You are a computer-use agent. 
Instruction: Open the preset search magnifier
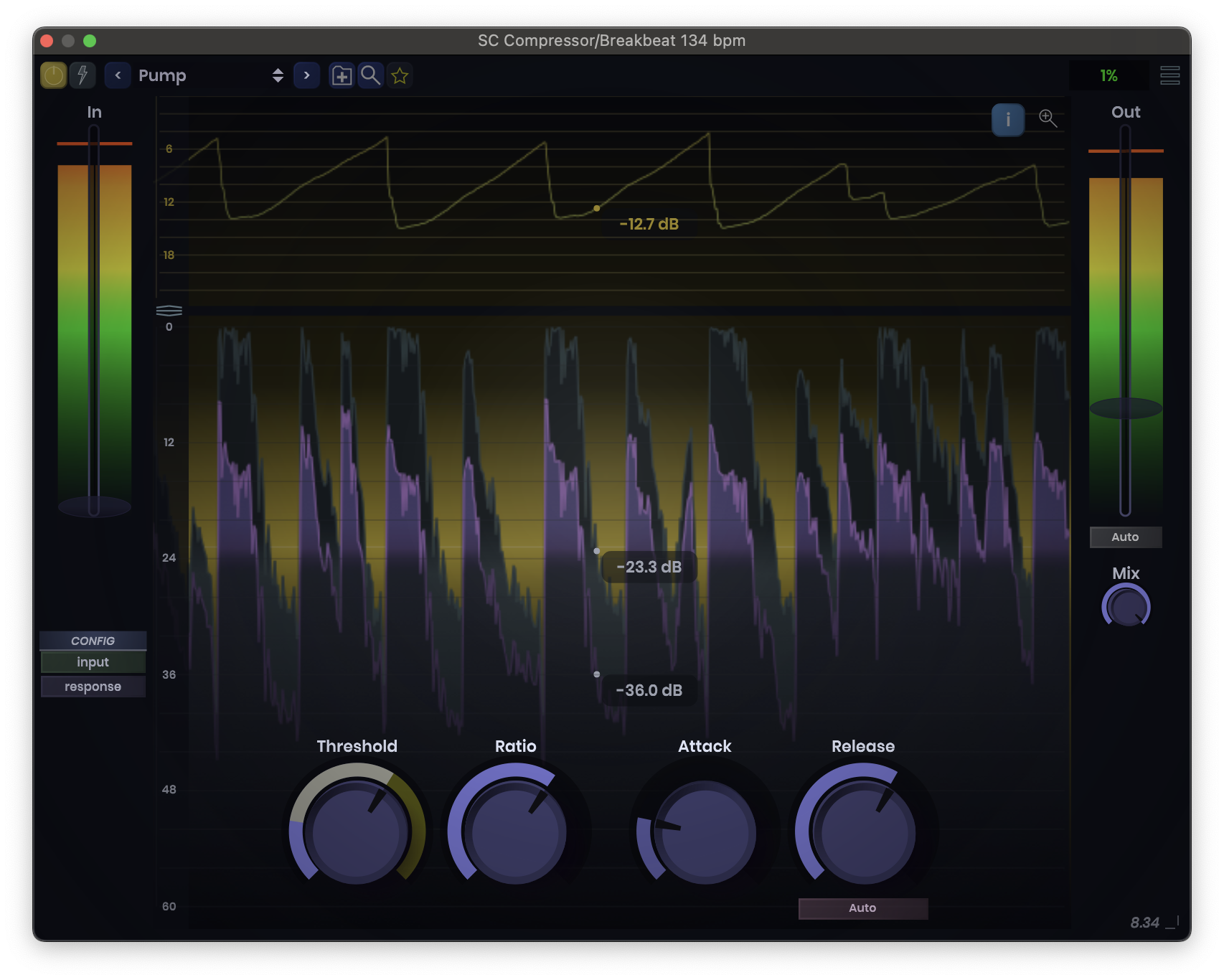[x=370, y=75]
